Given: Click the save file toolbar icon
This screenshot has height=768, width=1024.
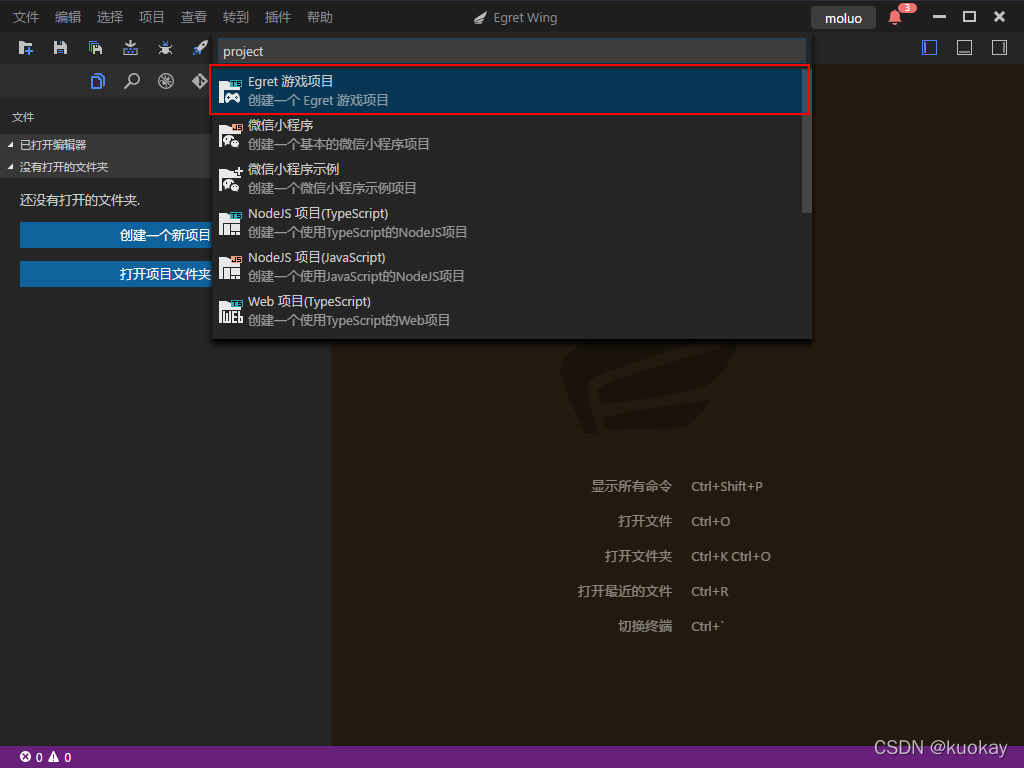Looking at the screenshot, I should pos(60,48).
